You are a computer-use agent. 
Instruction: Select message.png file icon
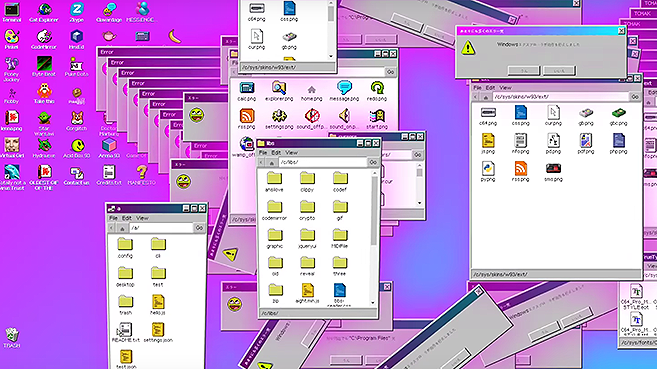[344, 91]
